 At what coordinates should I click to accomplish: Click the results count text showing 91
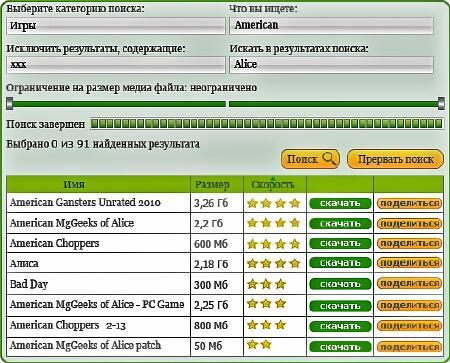click(103, 144)
